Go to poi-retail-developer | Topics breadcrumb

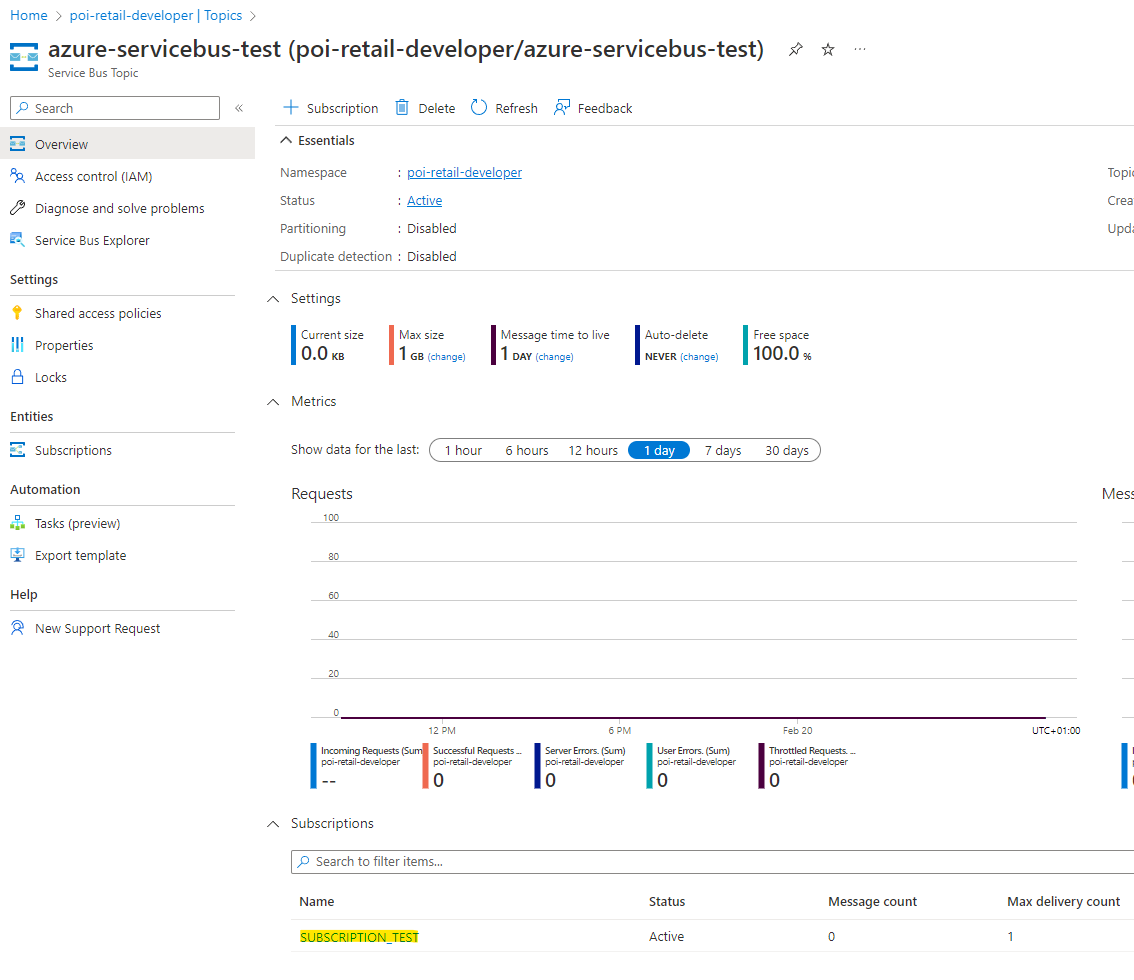(x=155, y=15)
